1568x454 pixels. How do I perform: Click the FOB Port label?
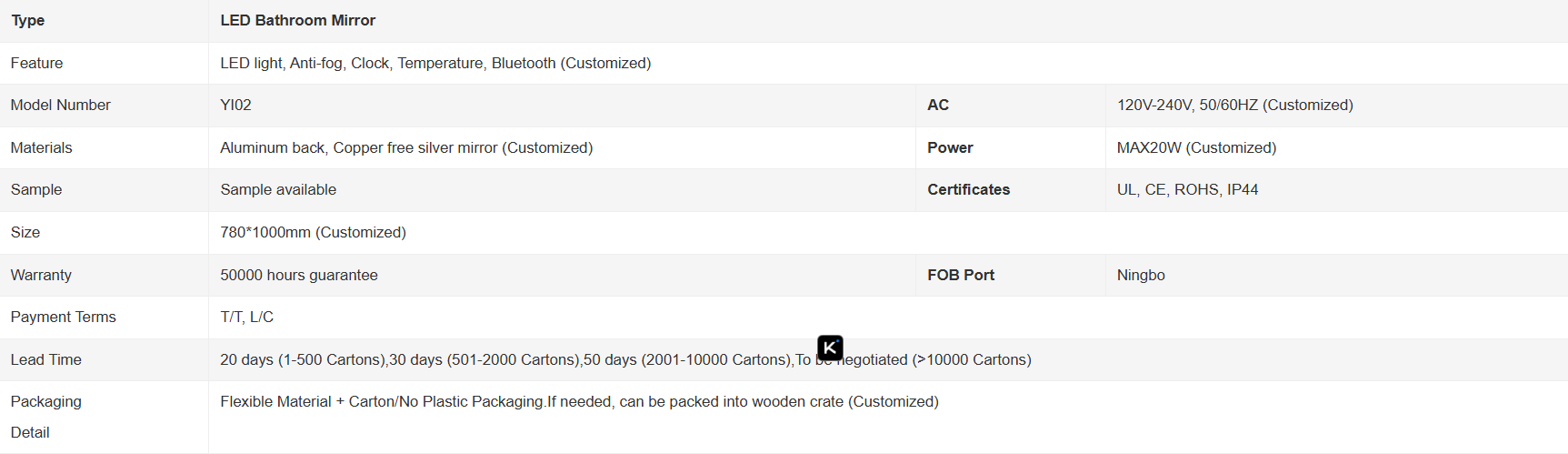click(961, 275)
